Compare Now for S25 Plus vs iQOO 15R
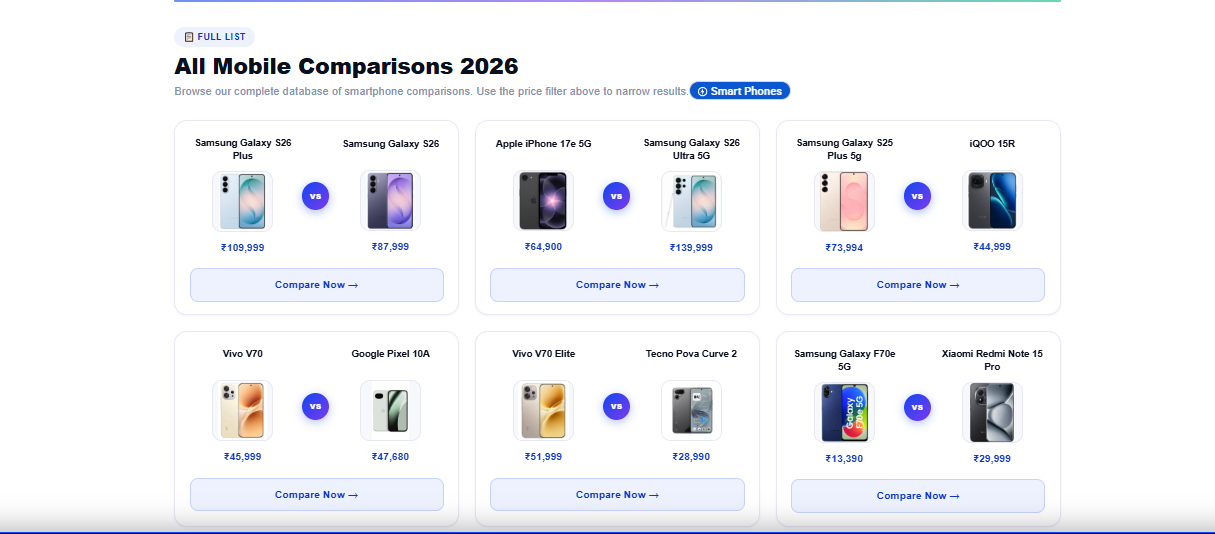 pos(917,285)
